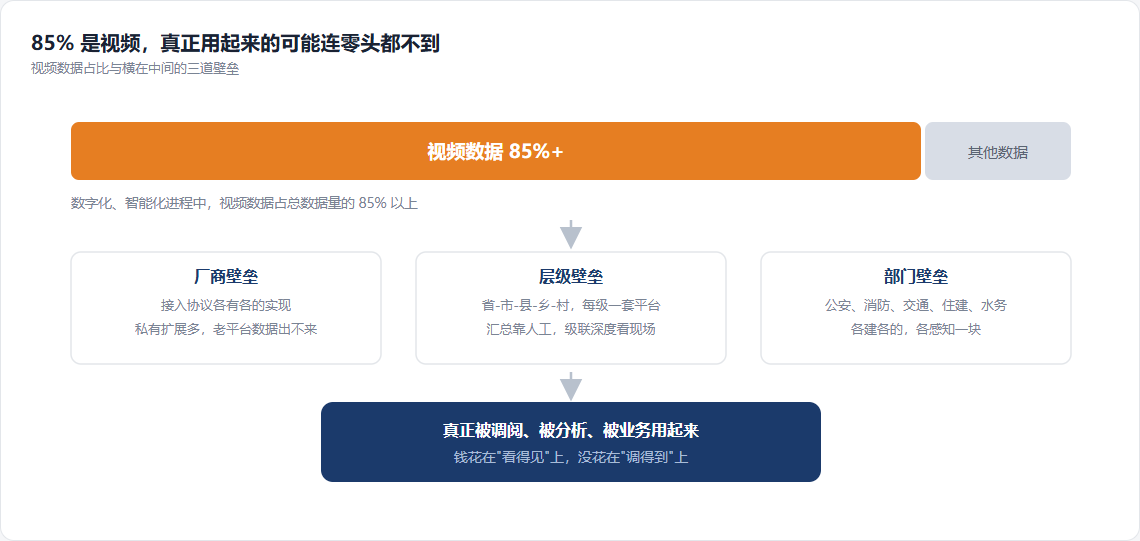Click the text "省-市-县-乡-村，每级一套平台"
1140x541 pixels.
(x=571, y=305)
